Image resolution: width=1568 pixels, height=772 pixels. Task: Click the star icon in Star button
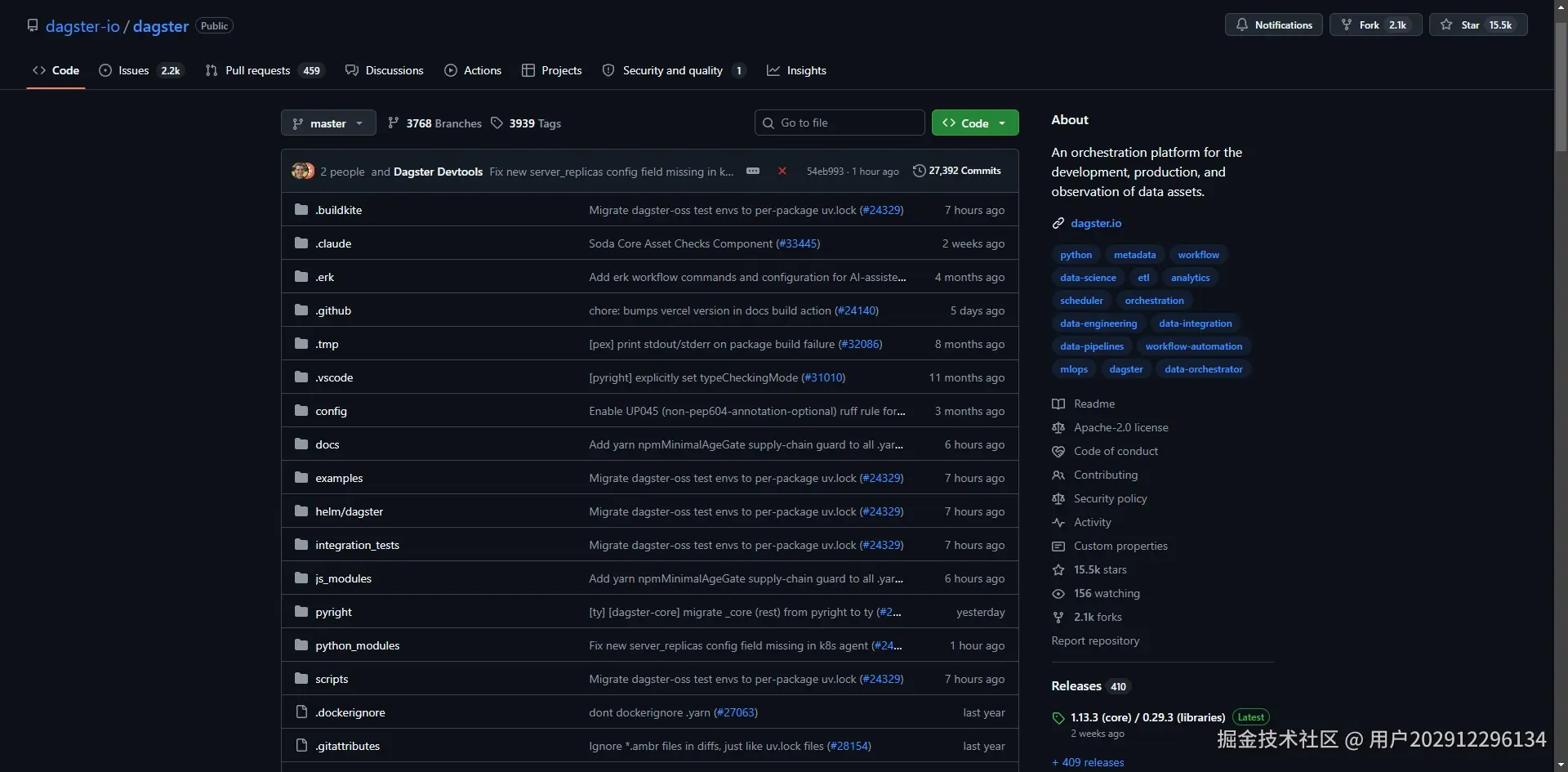[1446, 25]
